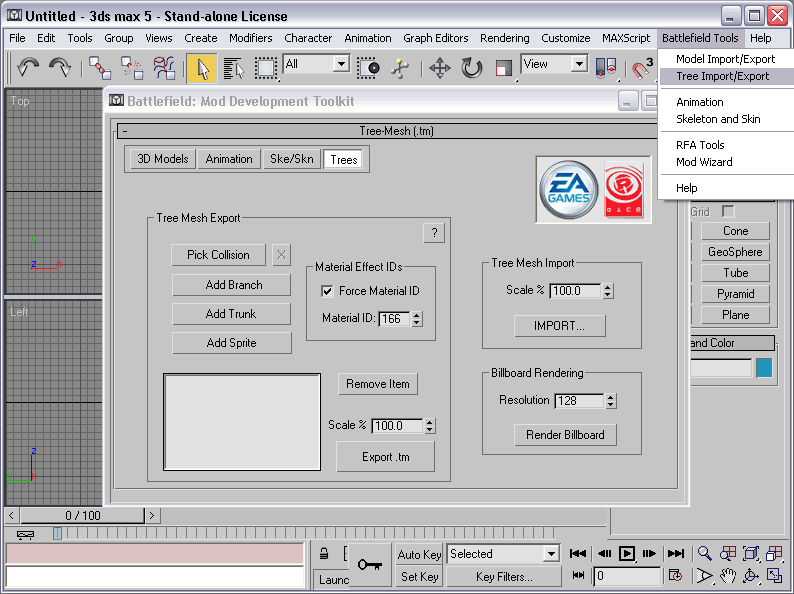
Task: Click the Pick Collision button
Action: pyautogui.click(x=218, y=255)
